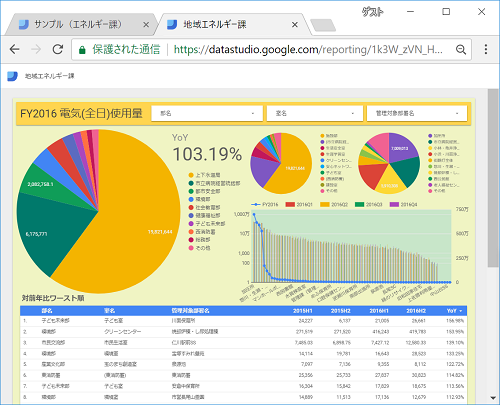The height and width of the screenshot is (405, 500).
Task: Select the 地域エネルギー課 tab
Action: (233, 24)
